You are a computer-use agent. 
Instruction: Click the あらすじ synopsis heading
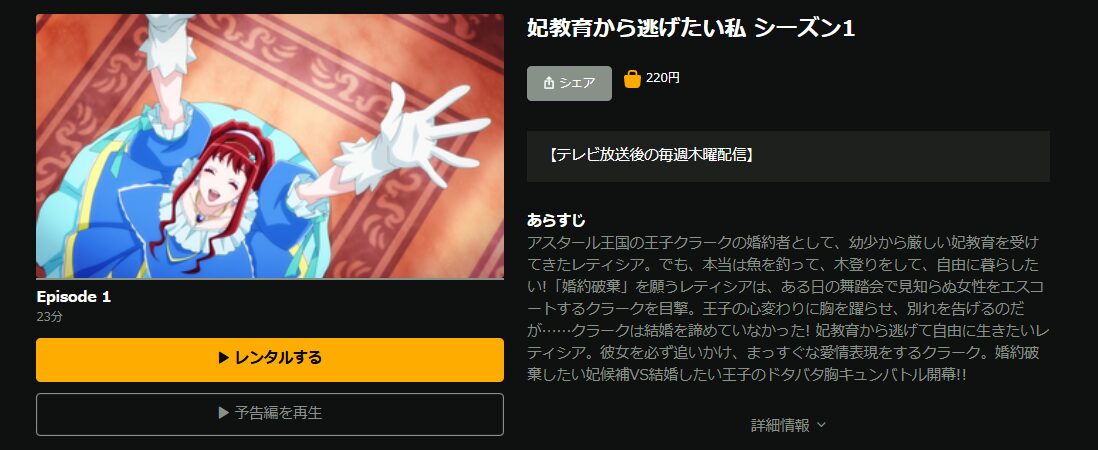pos(556,220)
